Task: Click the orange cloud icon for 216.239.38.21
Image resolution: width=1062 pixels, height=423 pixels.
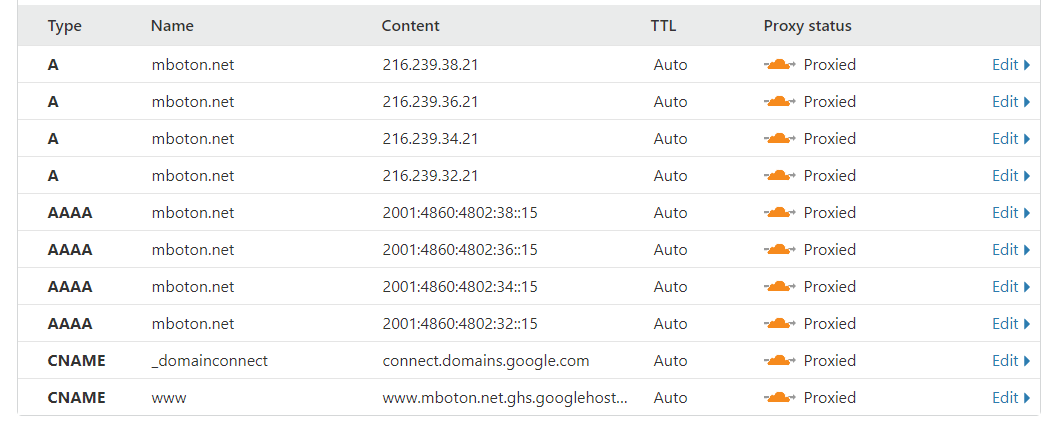Action: 780,65
